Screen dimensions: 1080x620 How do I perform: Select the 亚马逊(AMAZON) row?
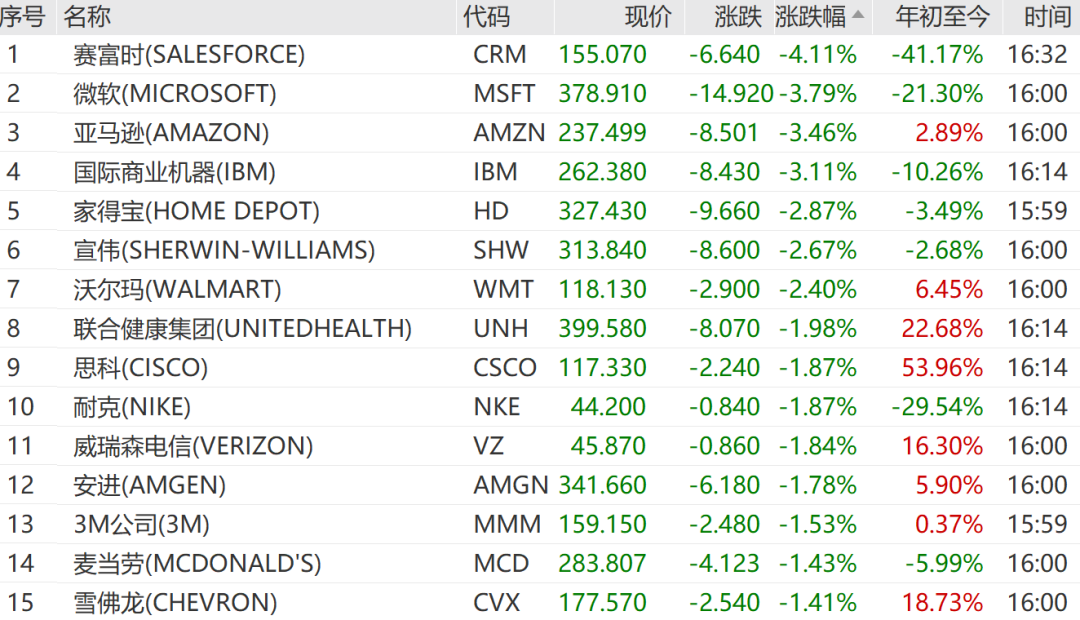click(x=540, y=133)
